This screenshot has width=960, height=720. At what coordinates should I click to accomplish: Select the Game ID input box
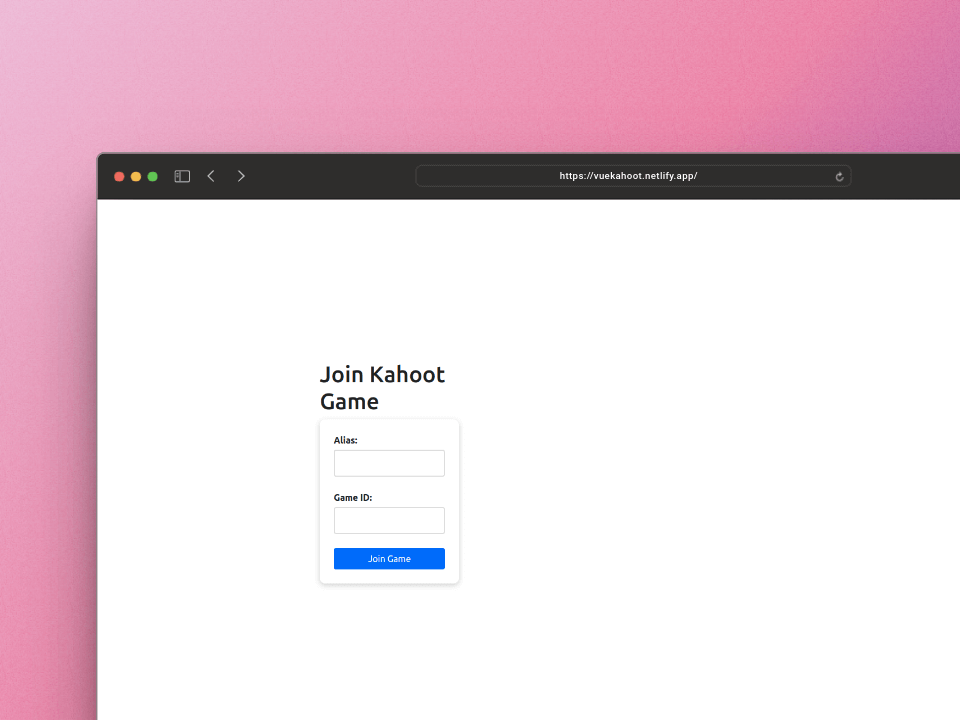[389, 520]
